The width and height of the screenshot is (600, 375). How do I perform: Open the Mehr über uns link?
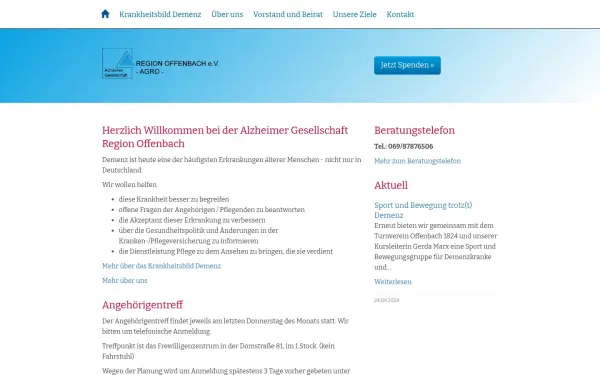[125, 280]
